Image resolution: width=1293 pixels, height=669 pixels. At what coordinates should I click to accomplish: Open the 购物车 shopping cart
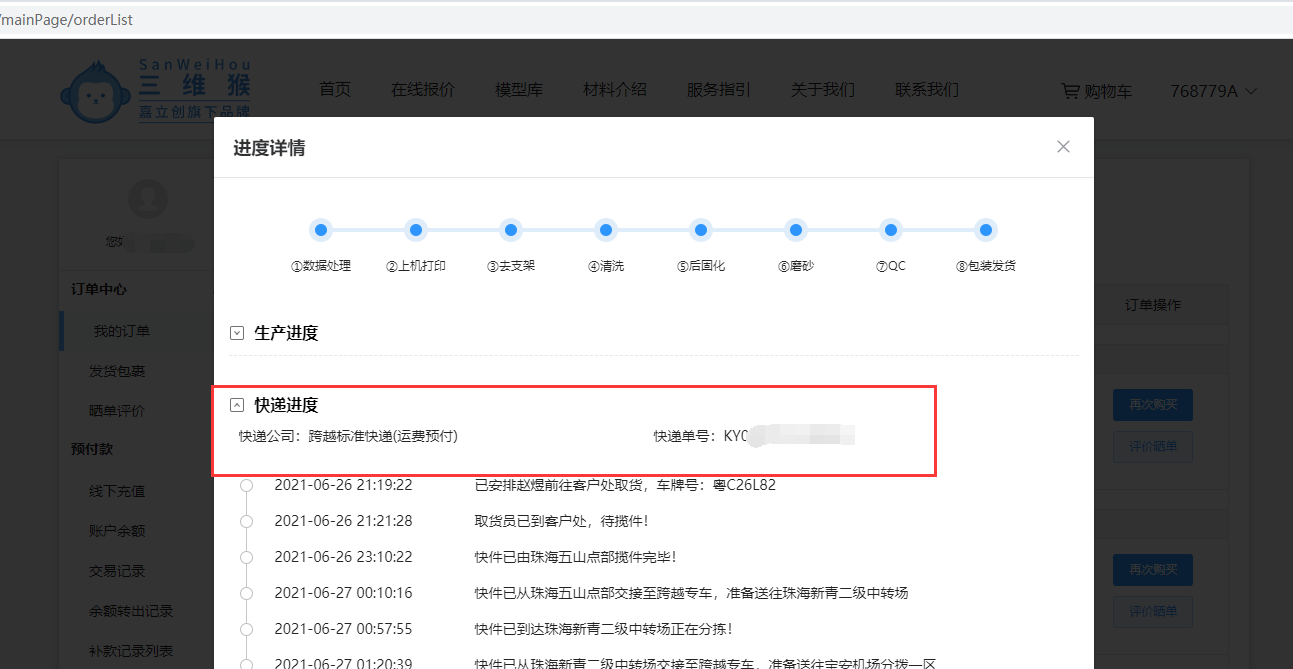pos(1096,91)
